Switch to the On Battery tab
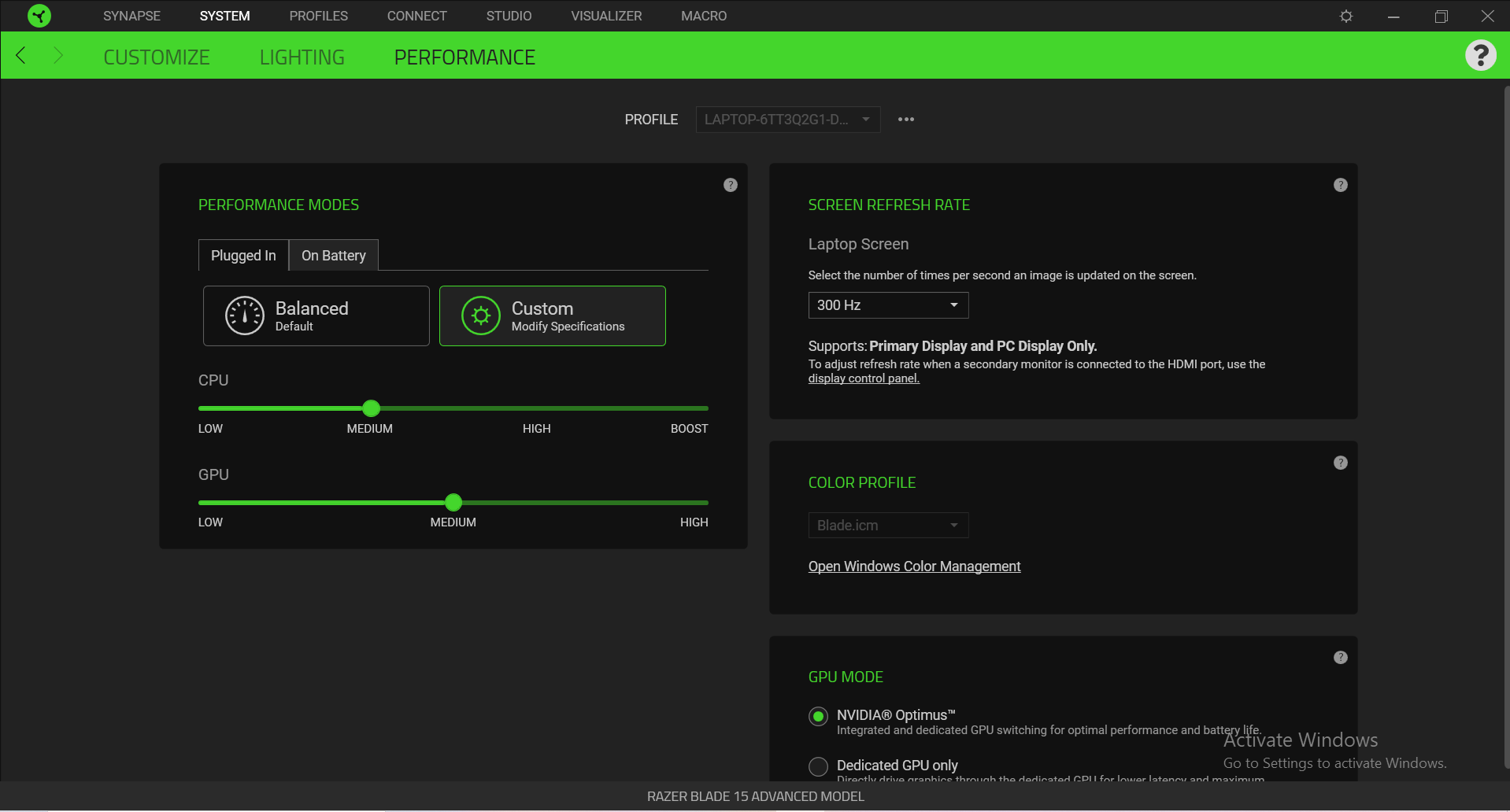Screen dimensions: 1510x812 click(x=334, y=256)
